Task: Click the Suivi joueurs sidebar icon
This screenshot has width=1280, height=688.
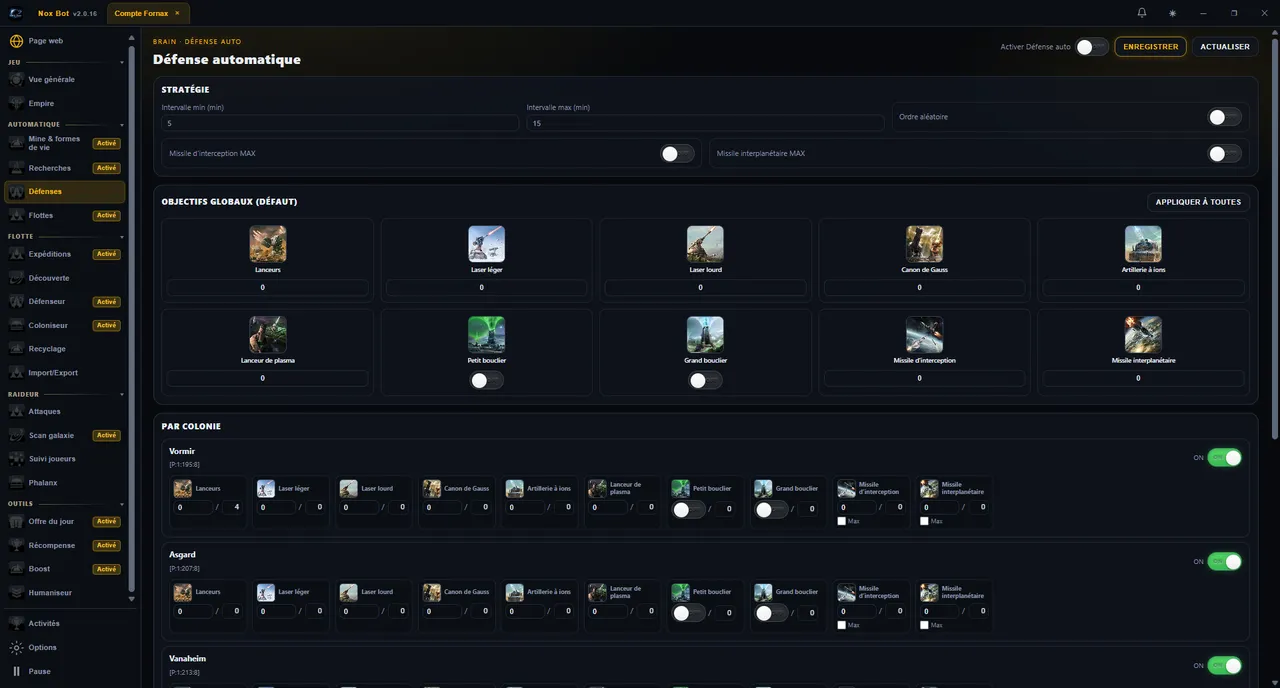Action: point(16,459)
